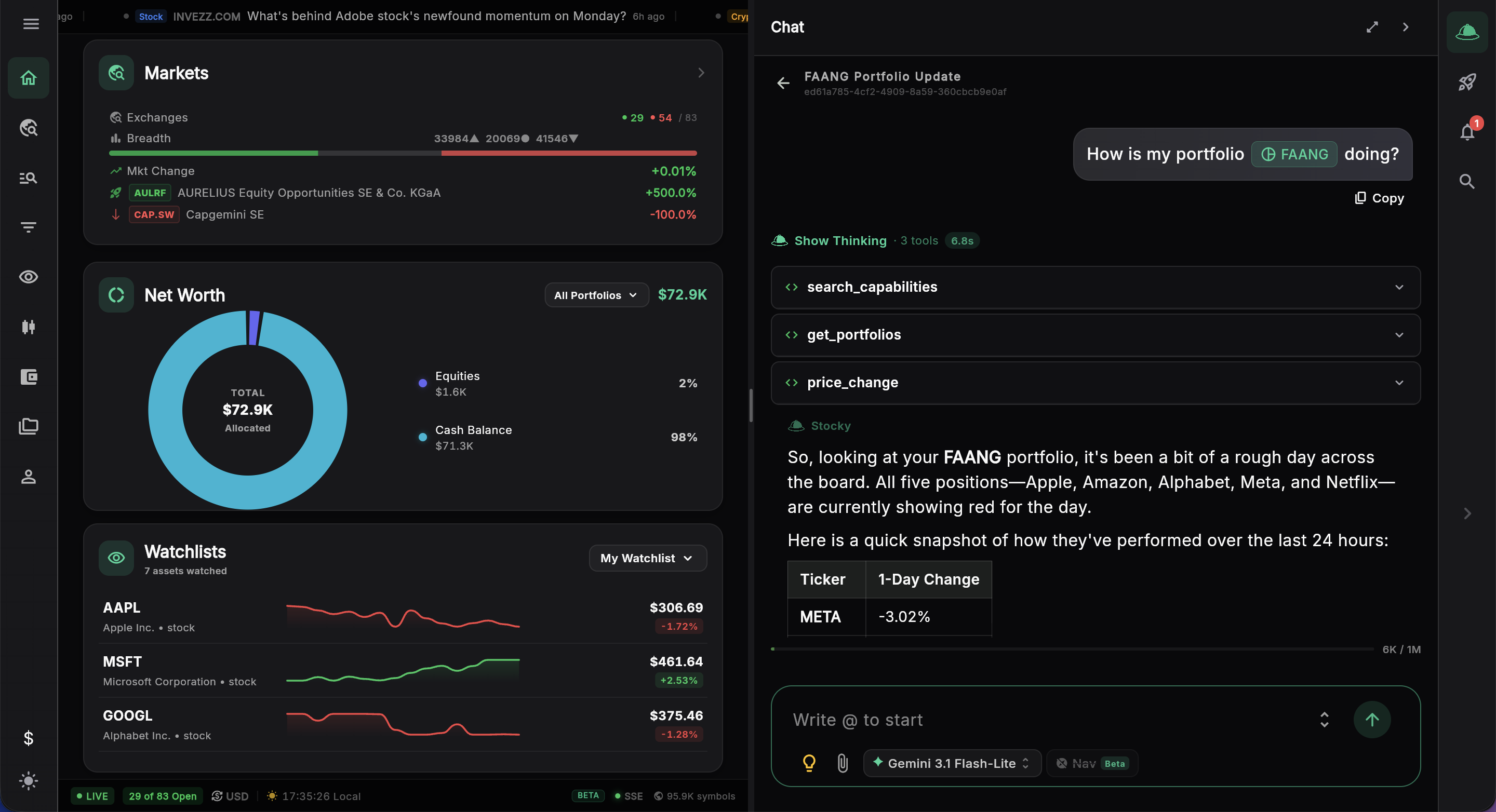Image resolution: width=1496 pixels, height=812 pixels.
Task: Toggle the Nav Beta option
Action: tap(1092, 763)
